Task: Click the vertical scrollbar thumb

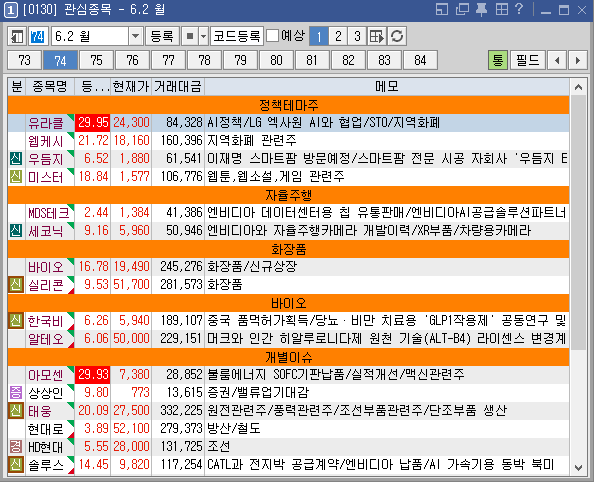Action: [578, 223]
